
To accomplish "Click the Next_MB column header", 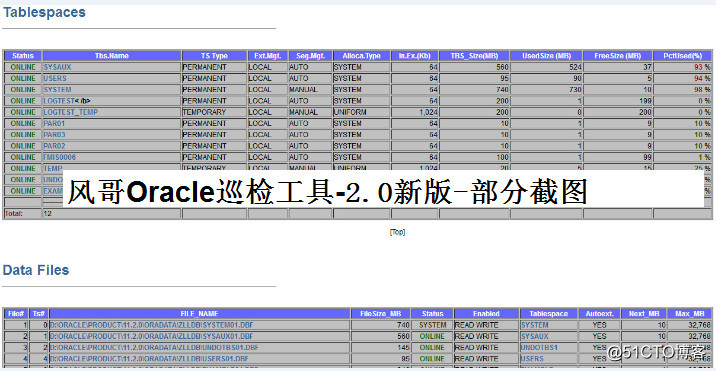I will (x=643, y=314).
